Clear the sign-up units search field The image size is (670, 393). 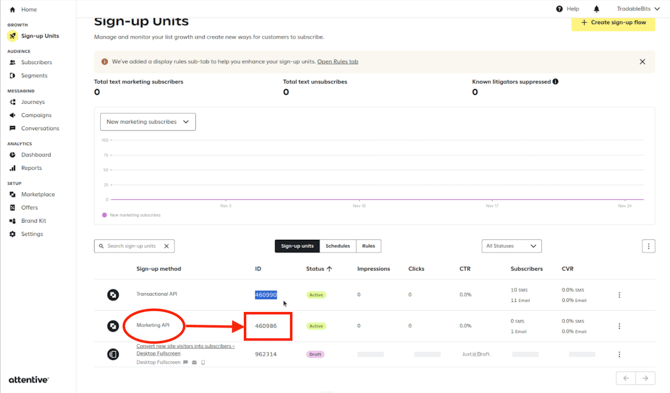coord(167,246)
